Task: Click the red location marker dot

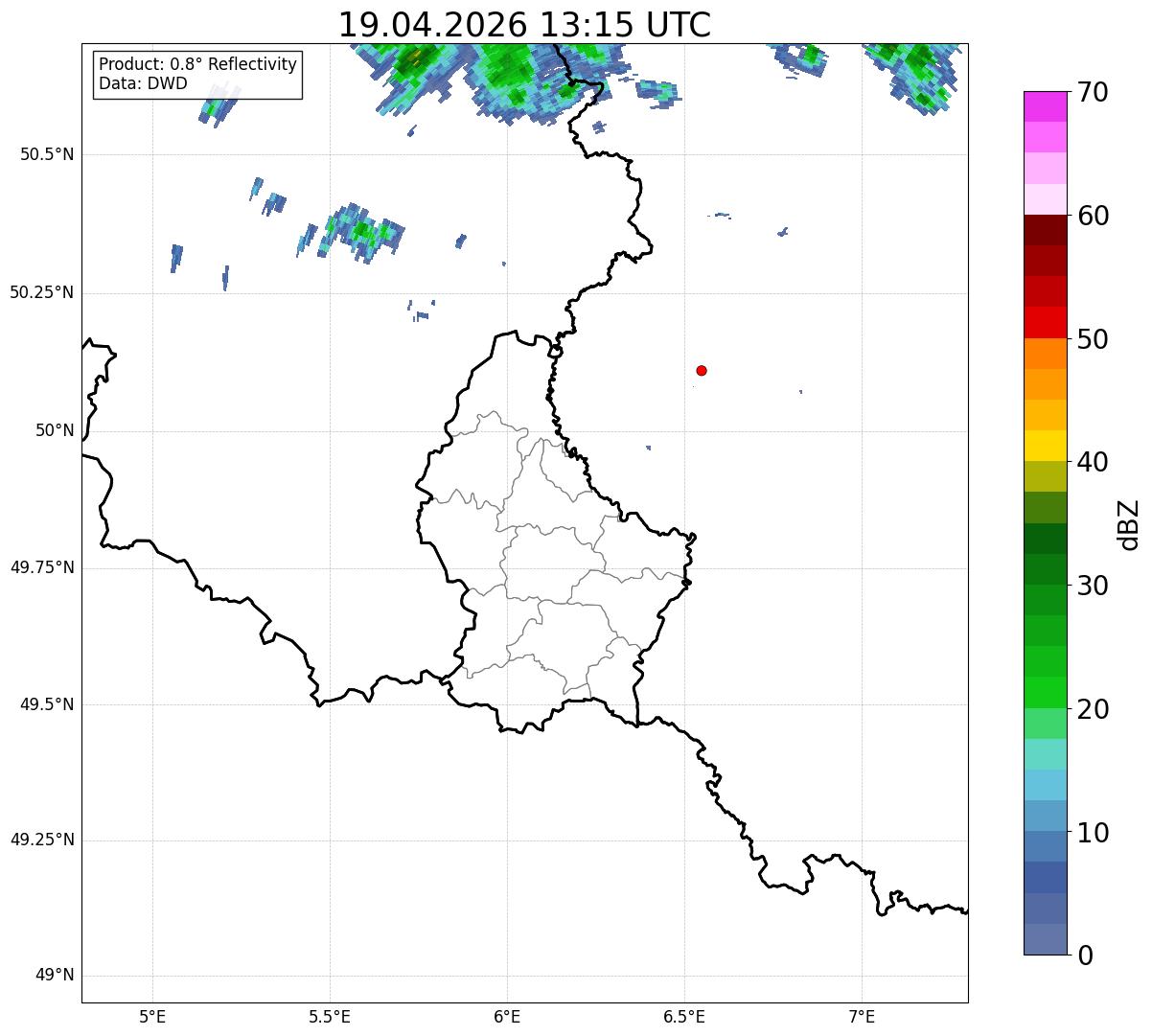Action: (702, 370)
